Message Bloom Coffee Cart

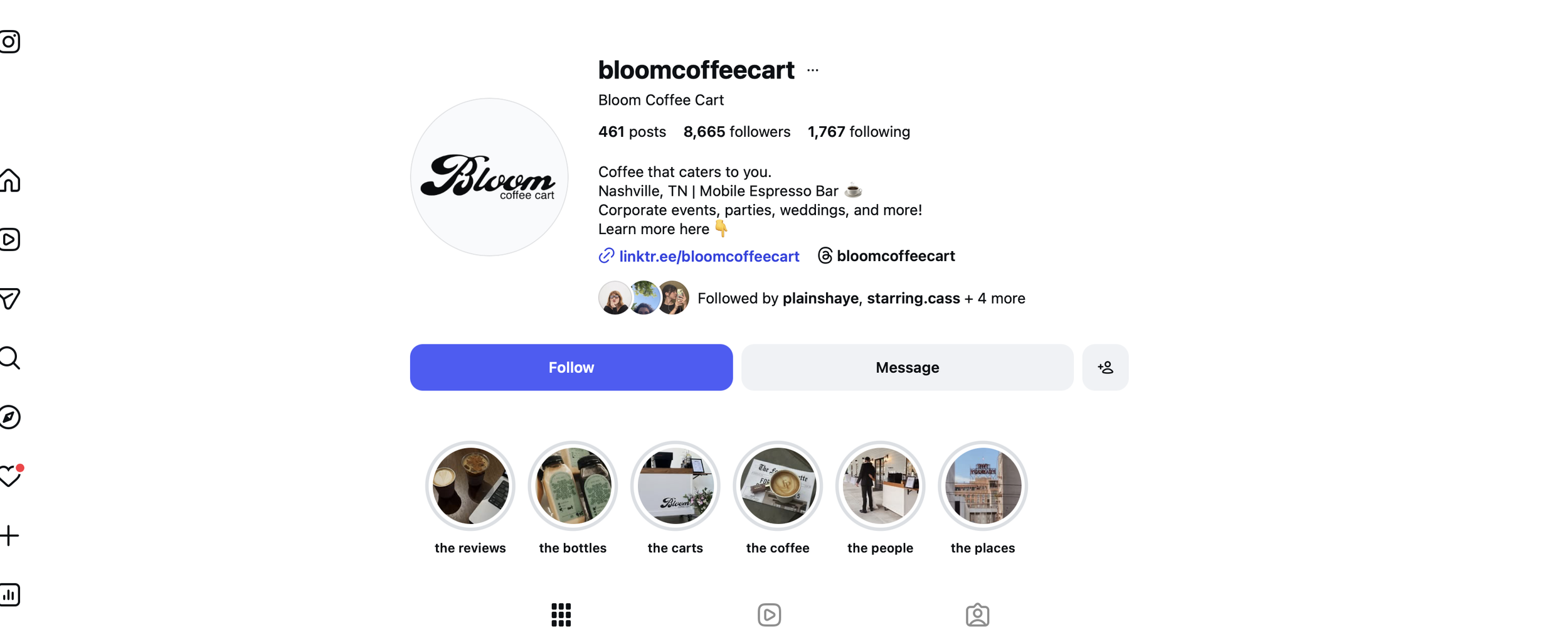point(907,367)
